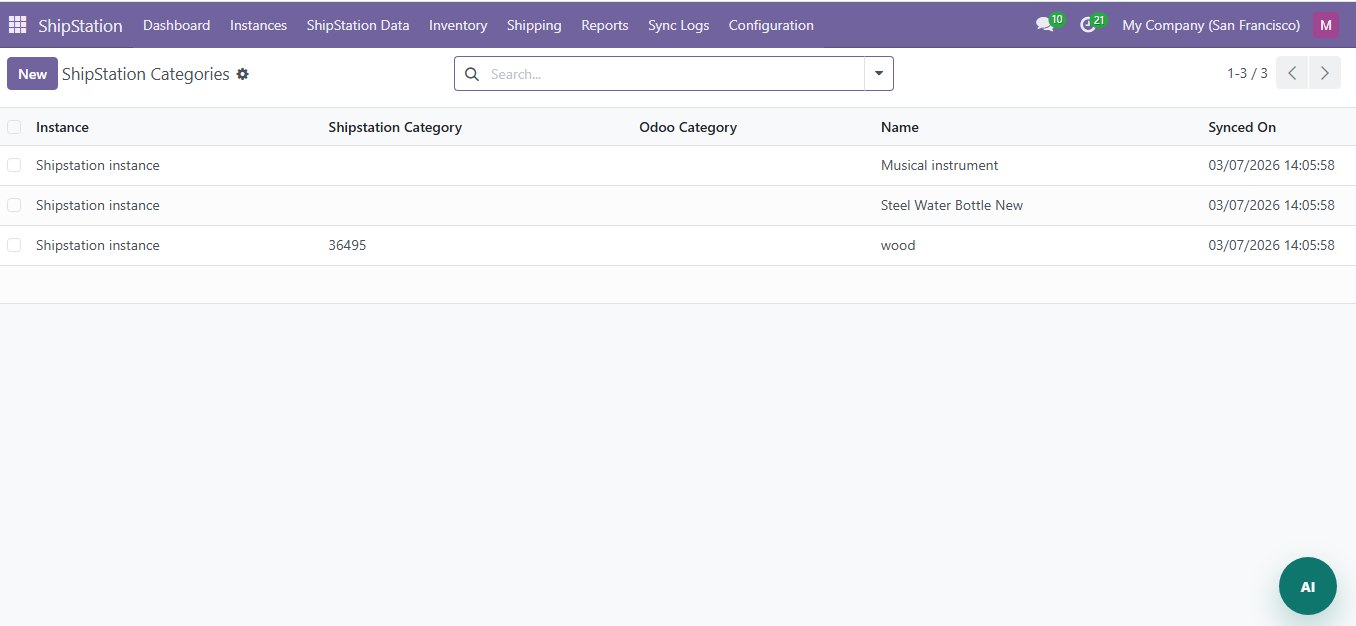The height and width of the screenshot is (626, 1356).
Task: Open the gear actions next to ShipStation Categories
Action: click(242, 74)
